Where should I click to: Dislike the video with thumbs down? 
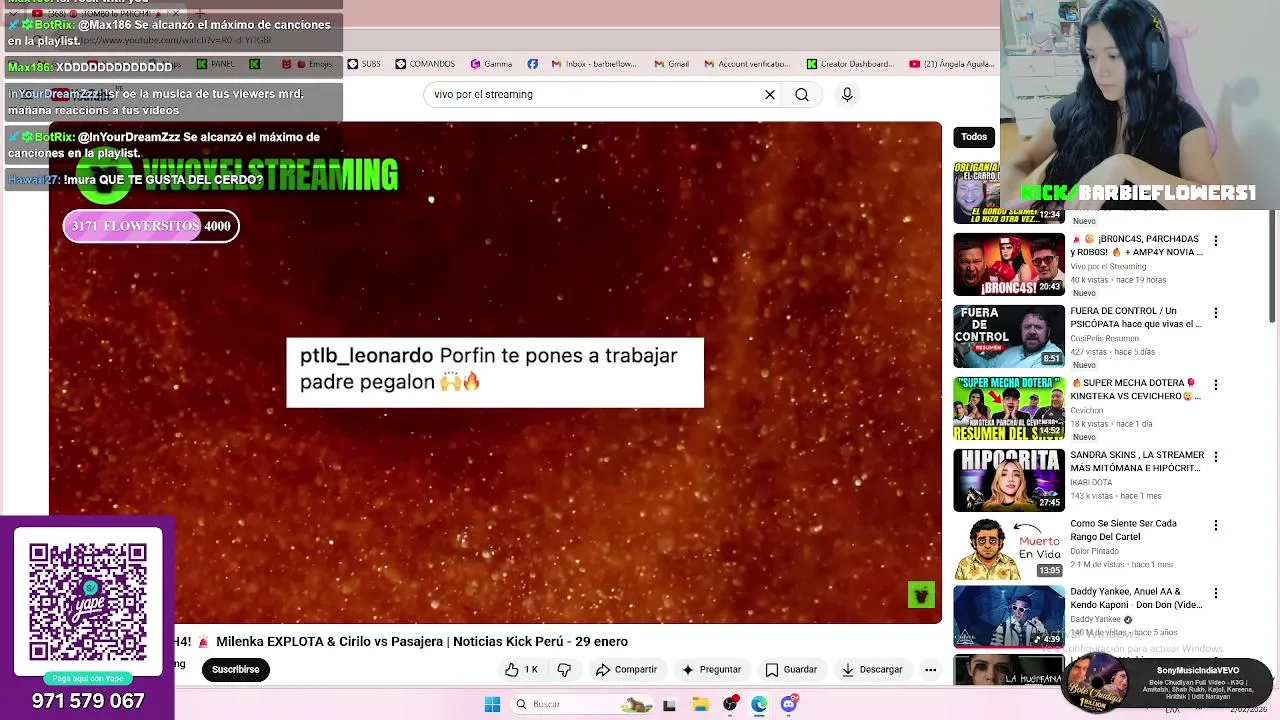[x=564, y=670]
